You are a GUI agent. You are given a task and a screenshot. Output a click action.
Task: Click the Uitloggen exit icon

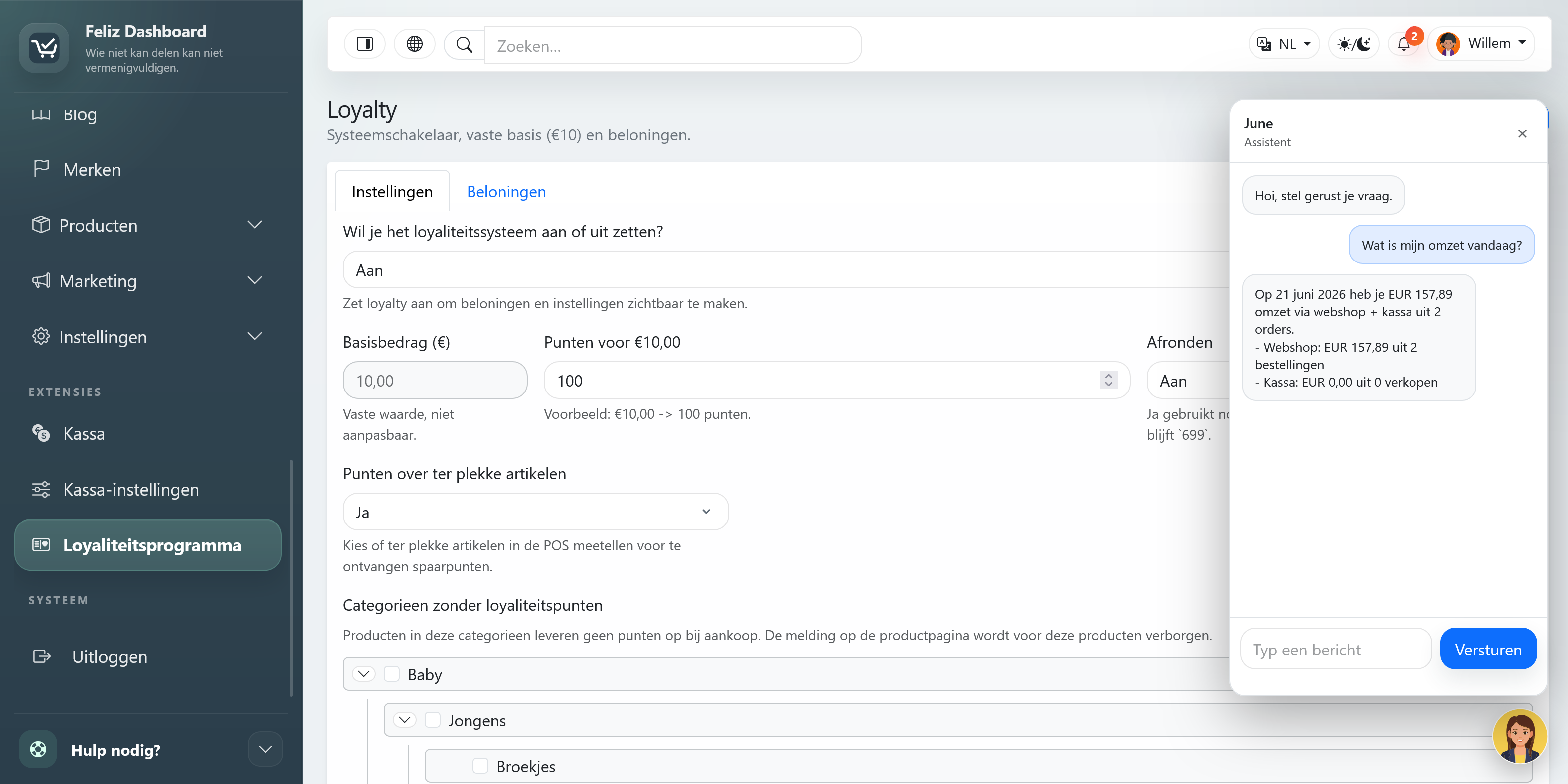click(42, 656)
